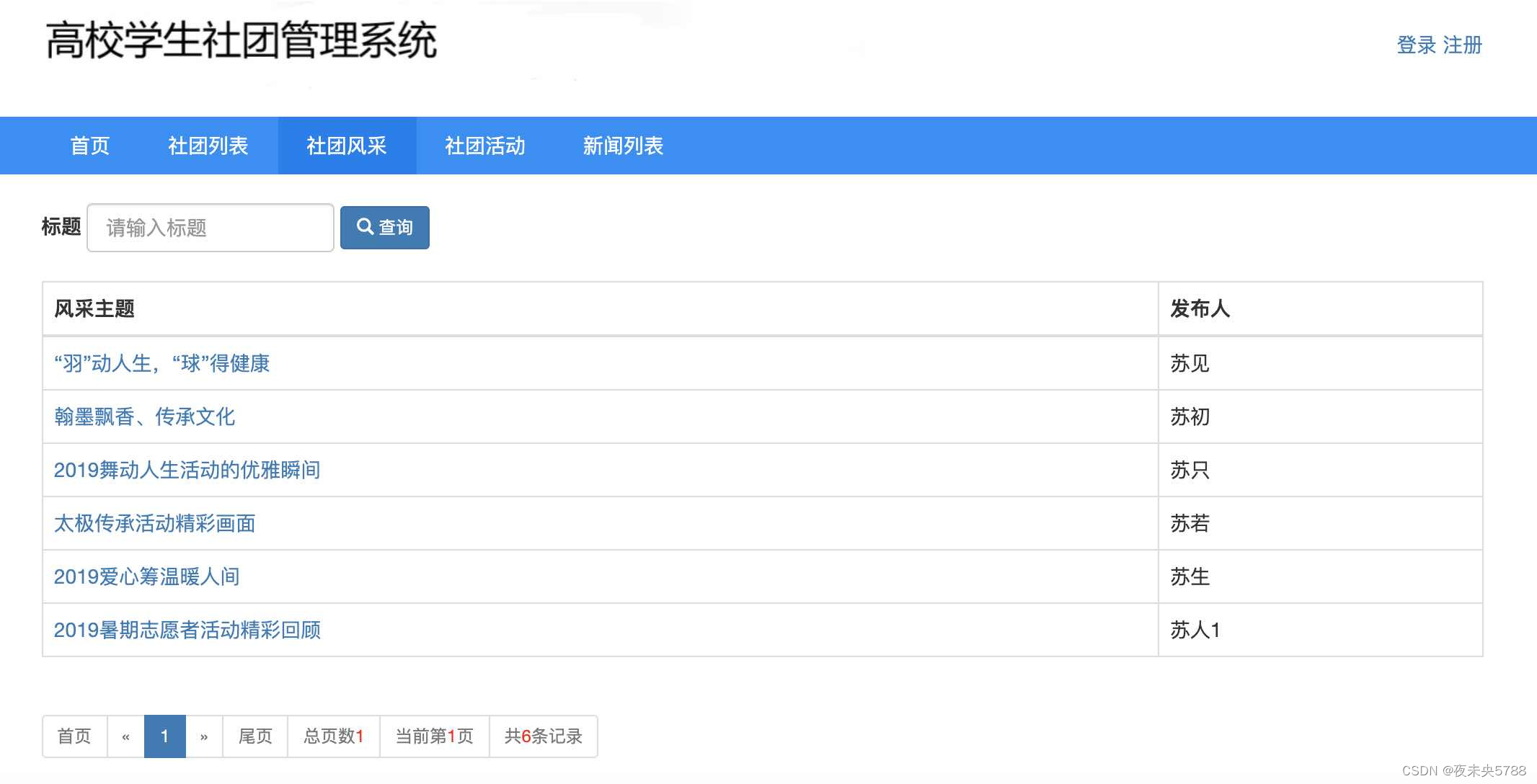Go to pagination 首页 first page
The height and width of the screenshot is (784, 1537).
click(74, 736)
